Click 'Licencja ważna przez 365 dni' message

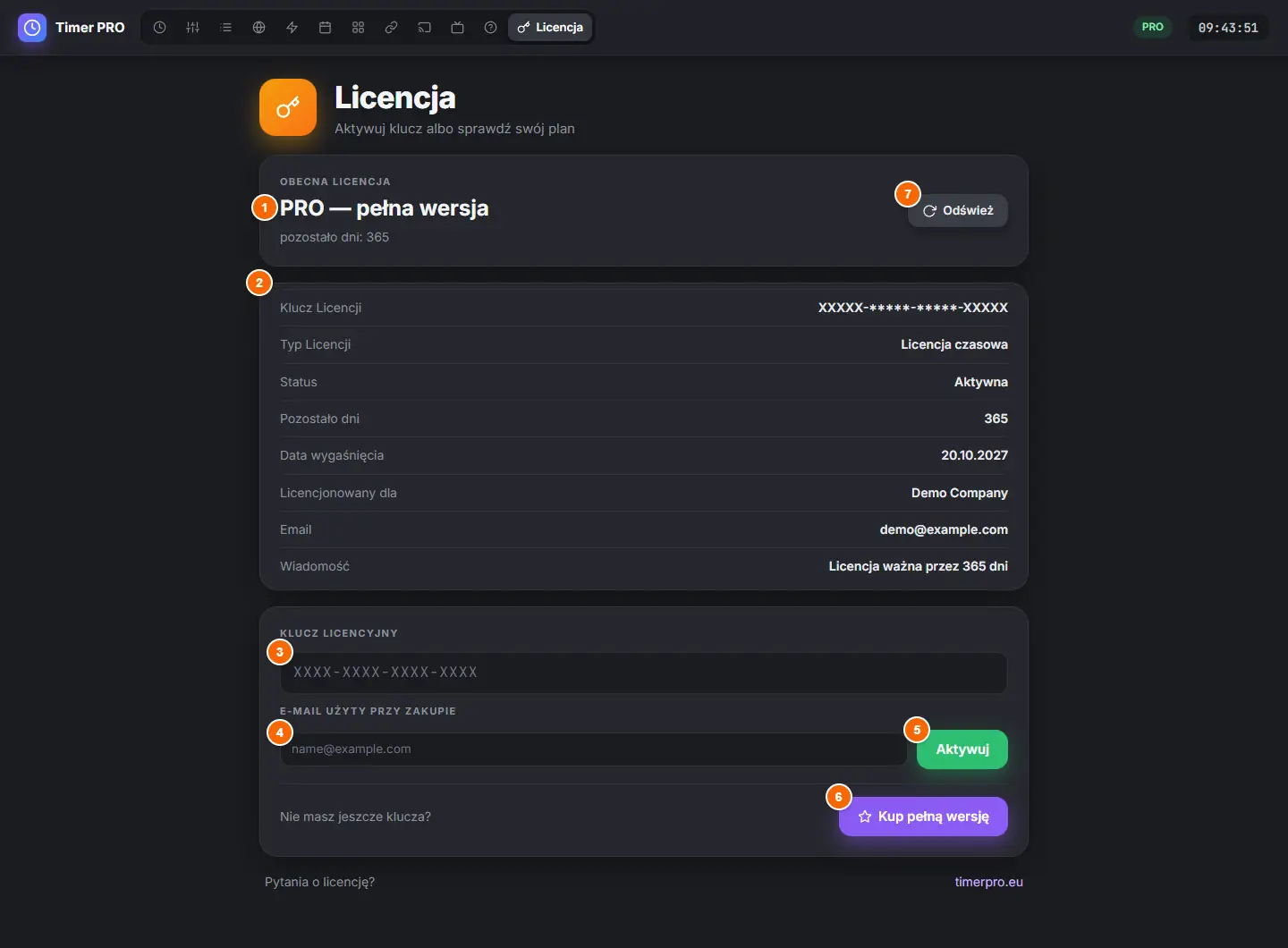point(919,566)
